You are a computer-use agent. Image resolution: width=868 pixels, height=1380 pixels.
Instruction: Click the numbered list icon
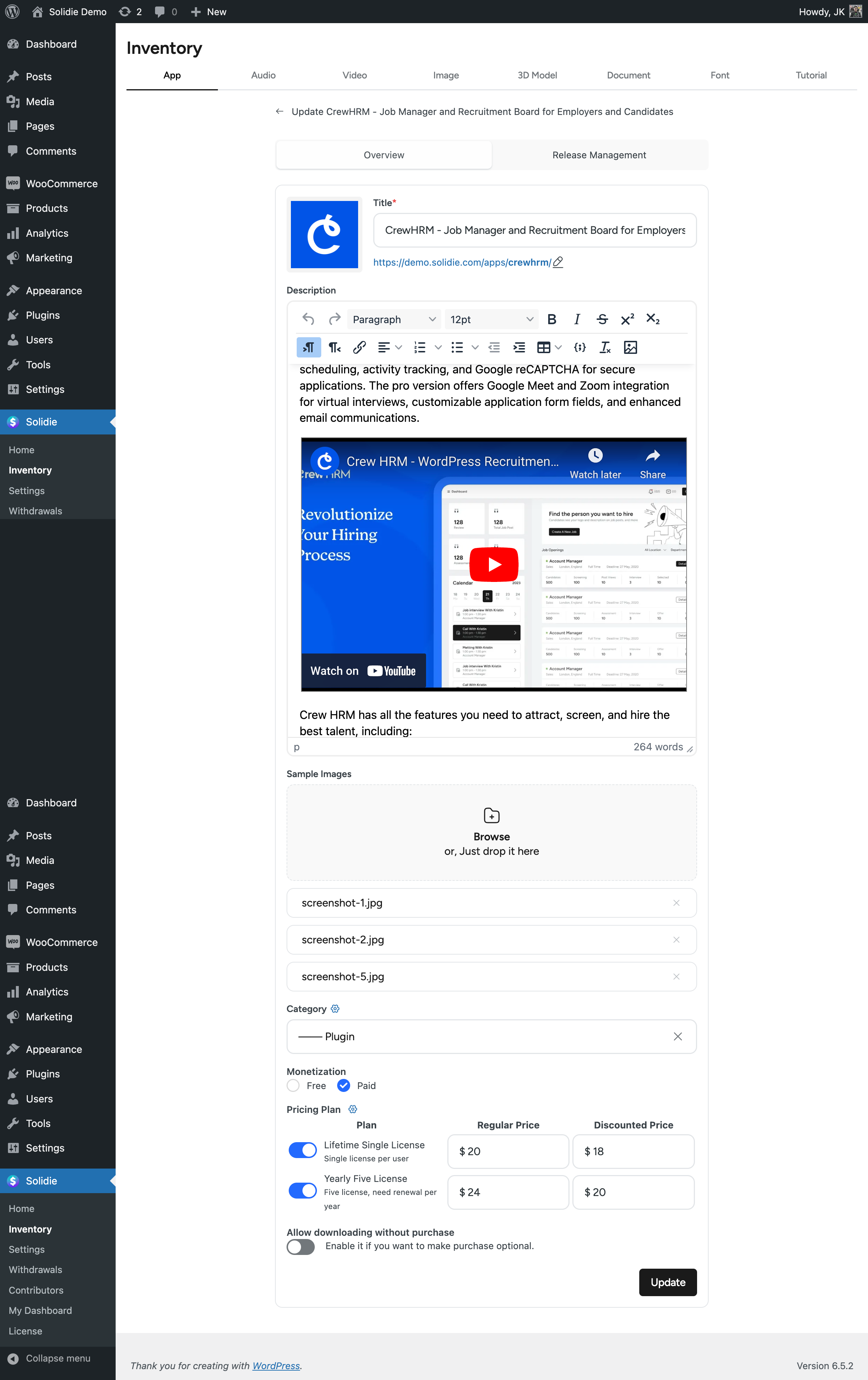point(420,347)
